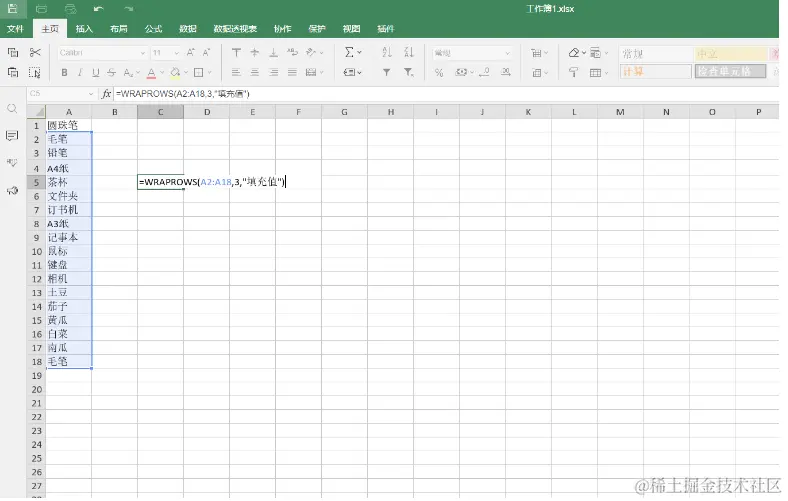
Task: Click the Paste icon in toolbar
Action: 13,72
